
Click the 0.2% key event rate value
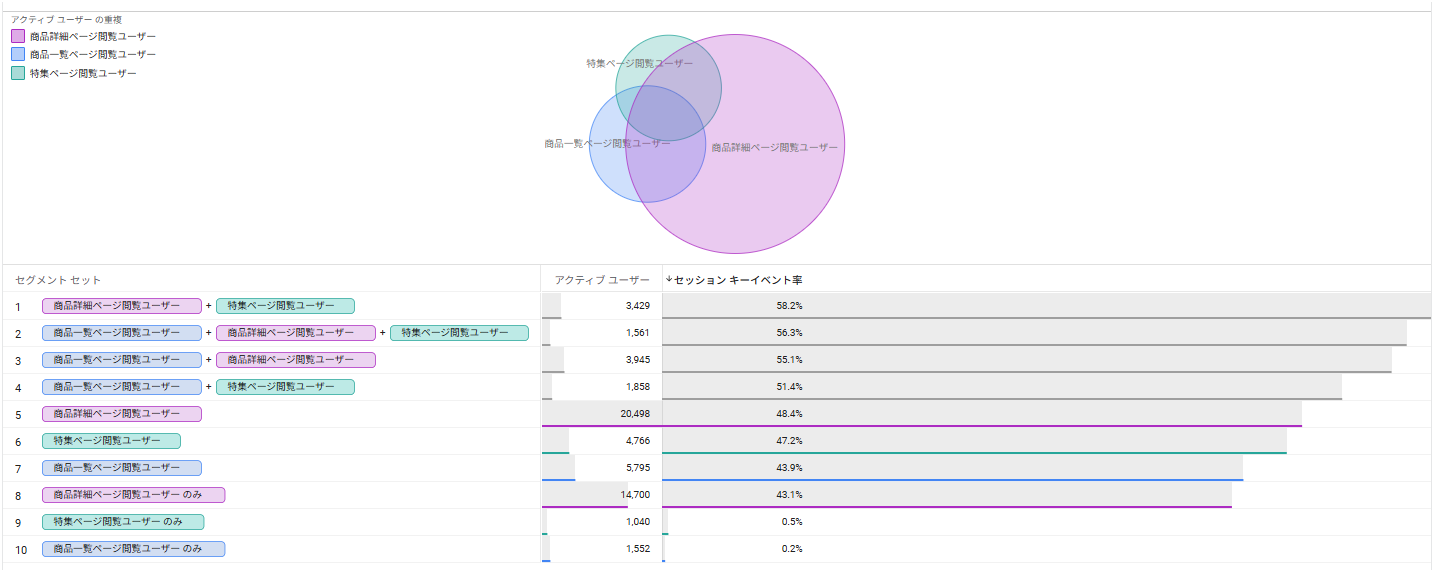click(791, 549)
